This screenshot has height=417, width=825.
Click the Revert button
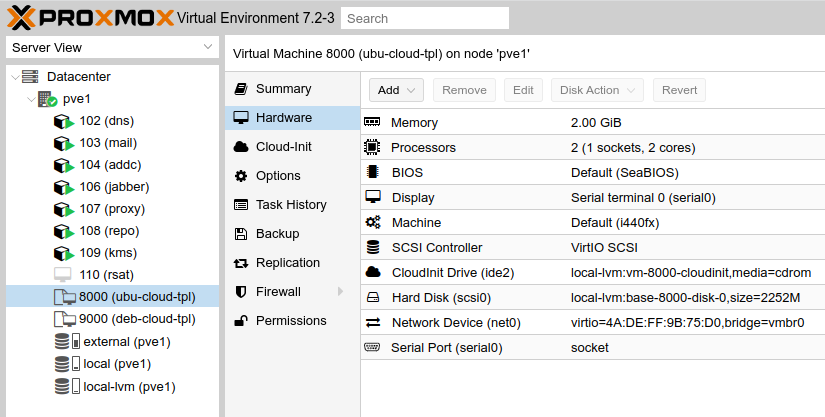[x=679, y=90]
